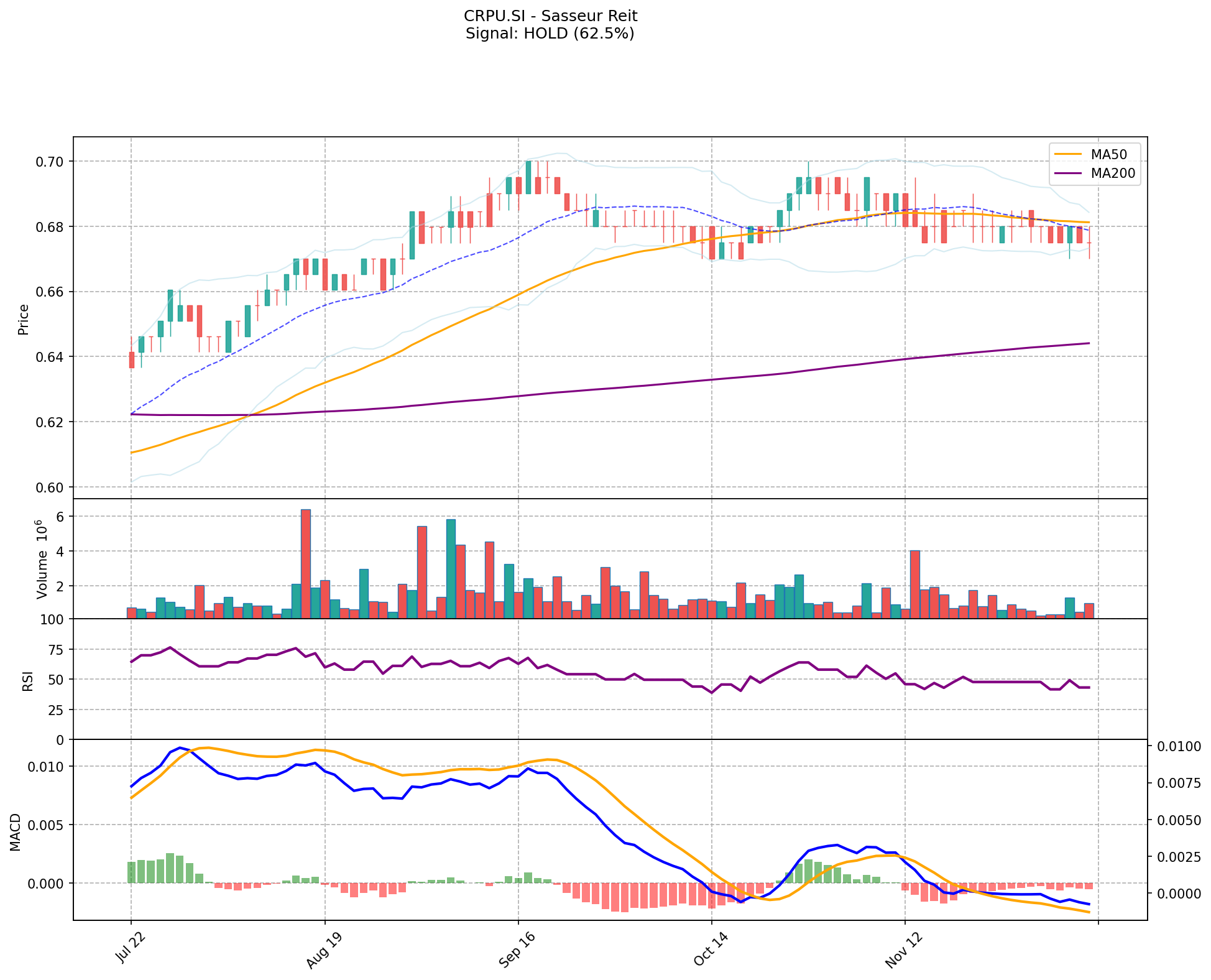Click the 0.70 price tick label
Image resolution: width=1211 pixels, height=980 pixels.
(51, 162)
